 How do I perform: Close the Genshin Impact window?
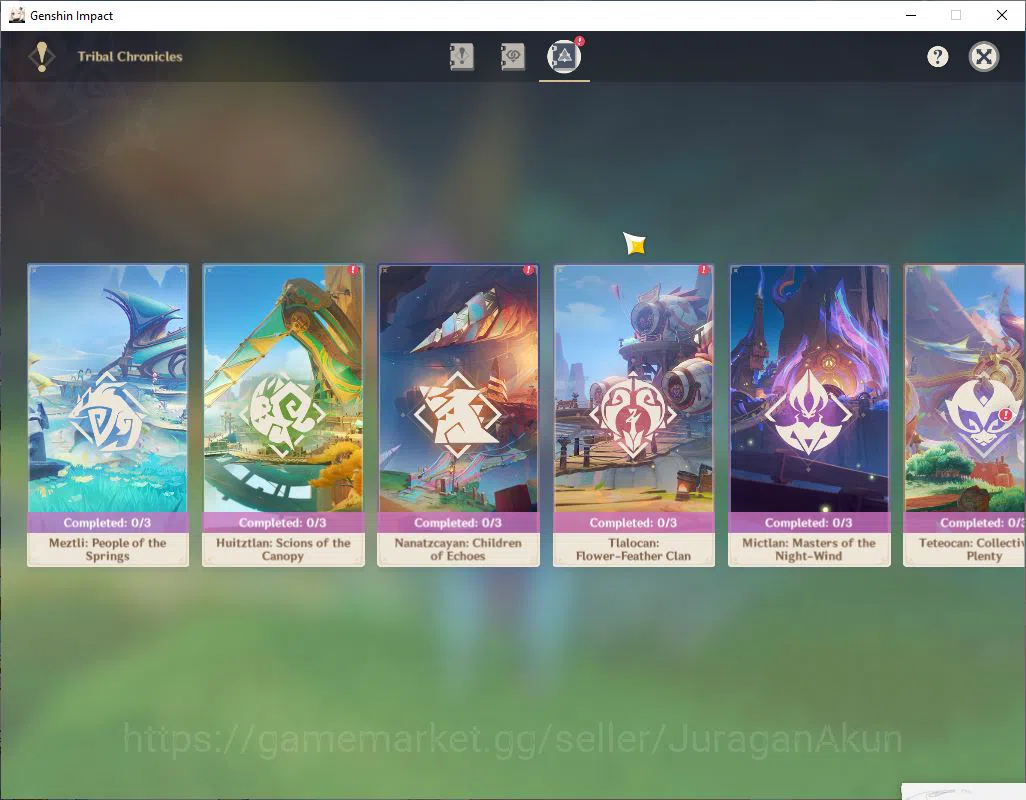(1002, 15)
